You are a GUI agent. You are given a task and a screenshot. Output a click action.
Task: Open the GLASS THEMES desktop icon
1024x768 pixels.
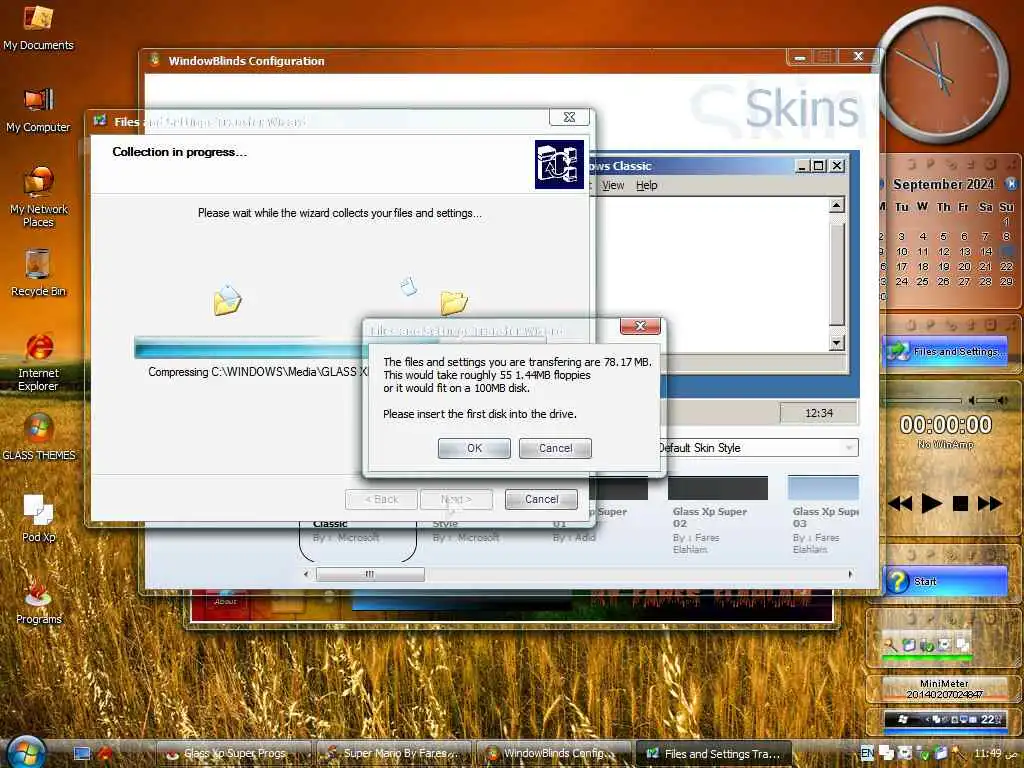point(39,436)
